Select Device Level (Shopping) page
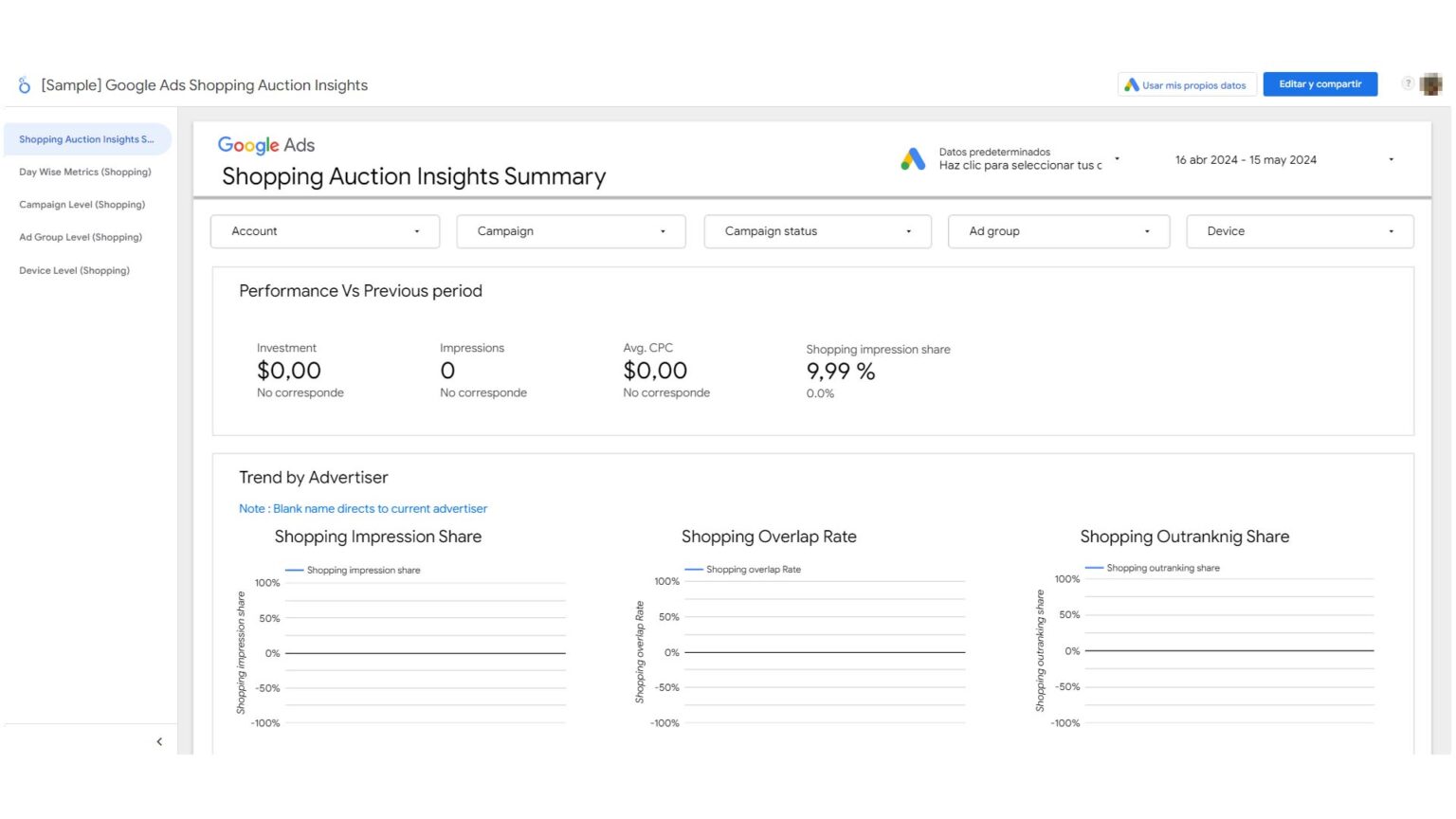The width and height of the screenshot is (1456, 819). [75, 271]
